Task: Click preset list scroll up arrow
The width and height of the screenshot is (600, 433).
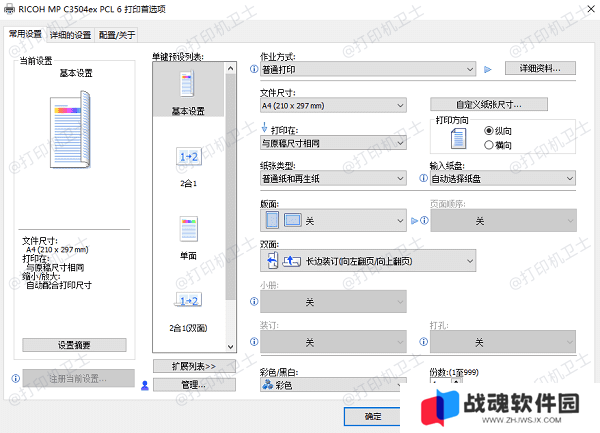Action: tap(230, 68)
